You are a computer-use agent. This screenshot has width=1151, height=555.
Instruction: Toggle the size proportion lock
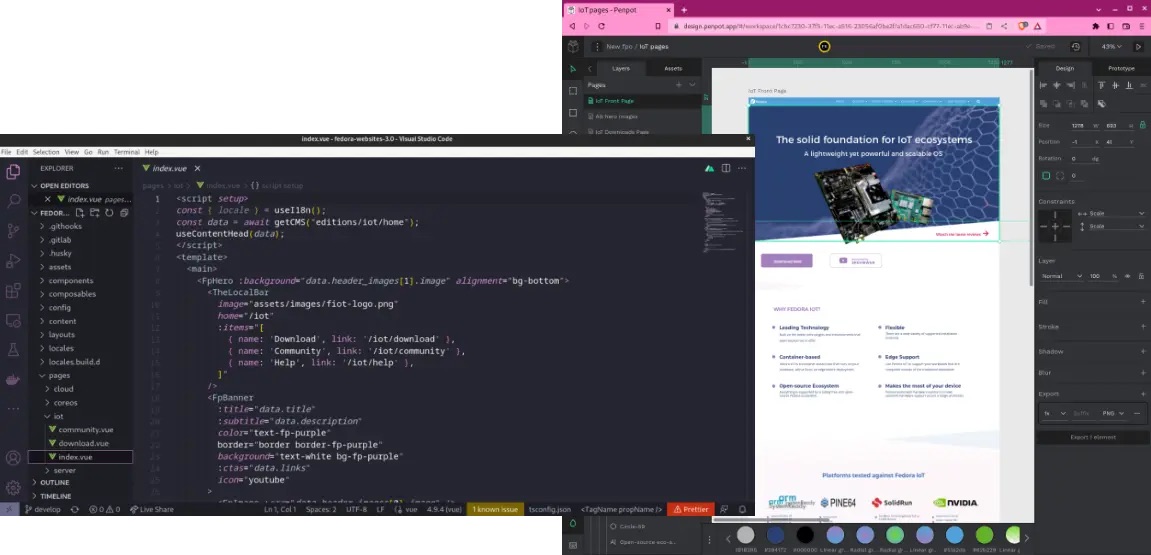pos(1141,126)
